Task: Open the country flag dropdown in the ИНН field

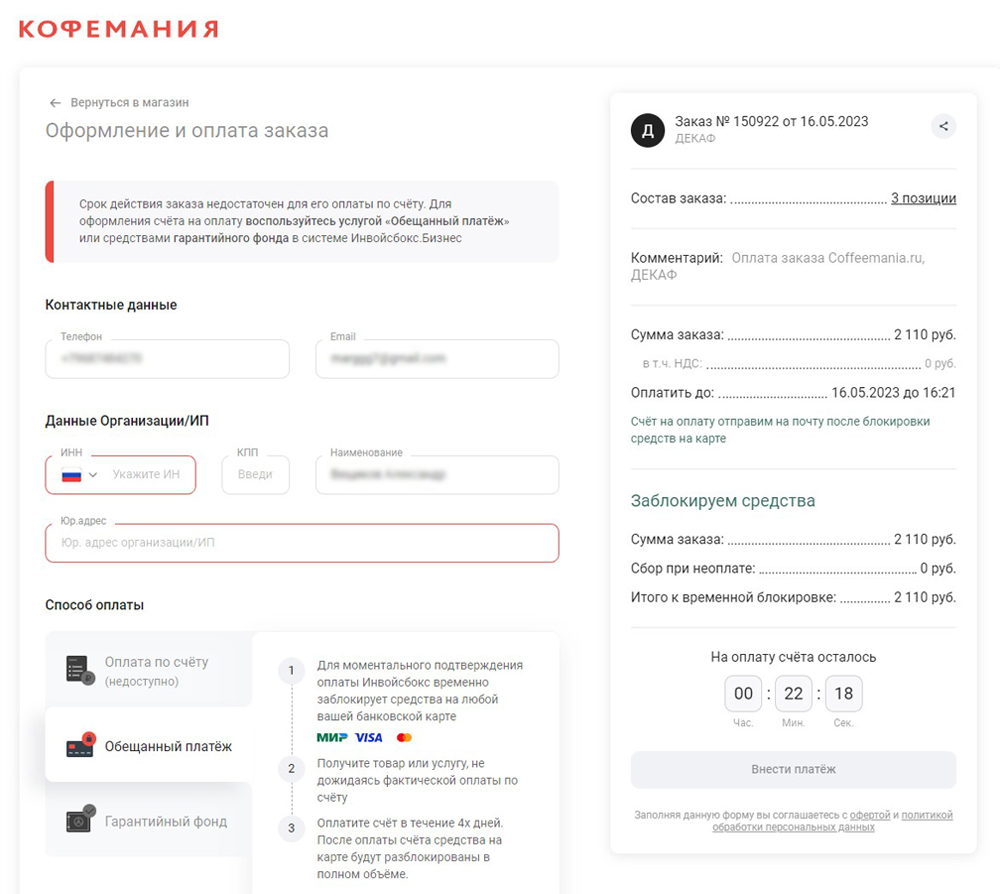Action: point(79,475)
